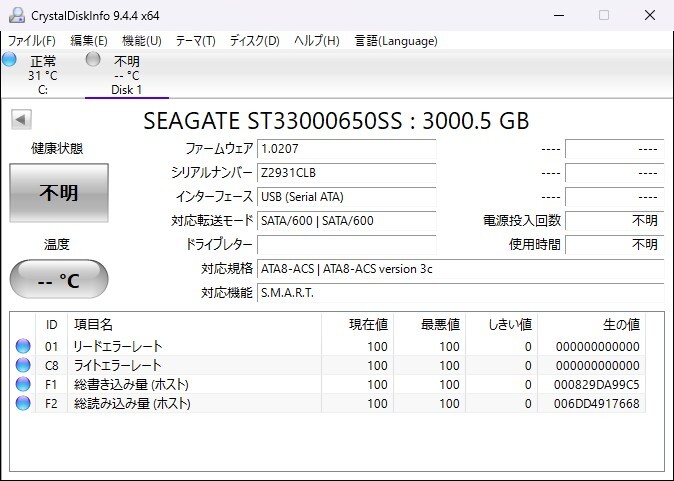
Task: Click status orb for attribute C8 row
Action: pyautogui.click(x=23, y=366)
